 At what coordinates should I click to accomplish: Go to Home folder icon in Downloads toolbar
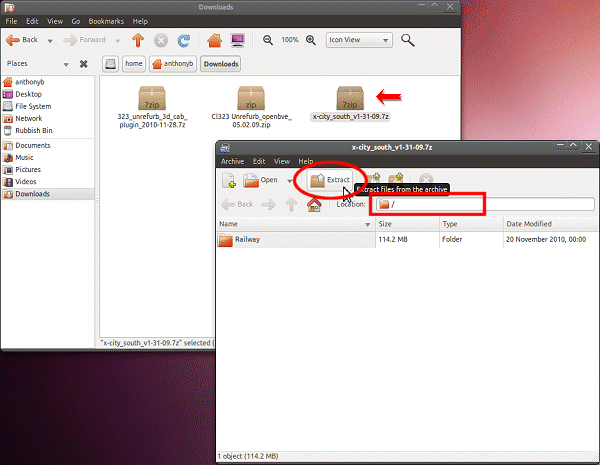coord(214,40)
